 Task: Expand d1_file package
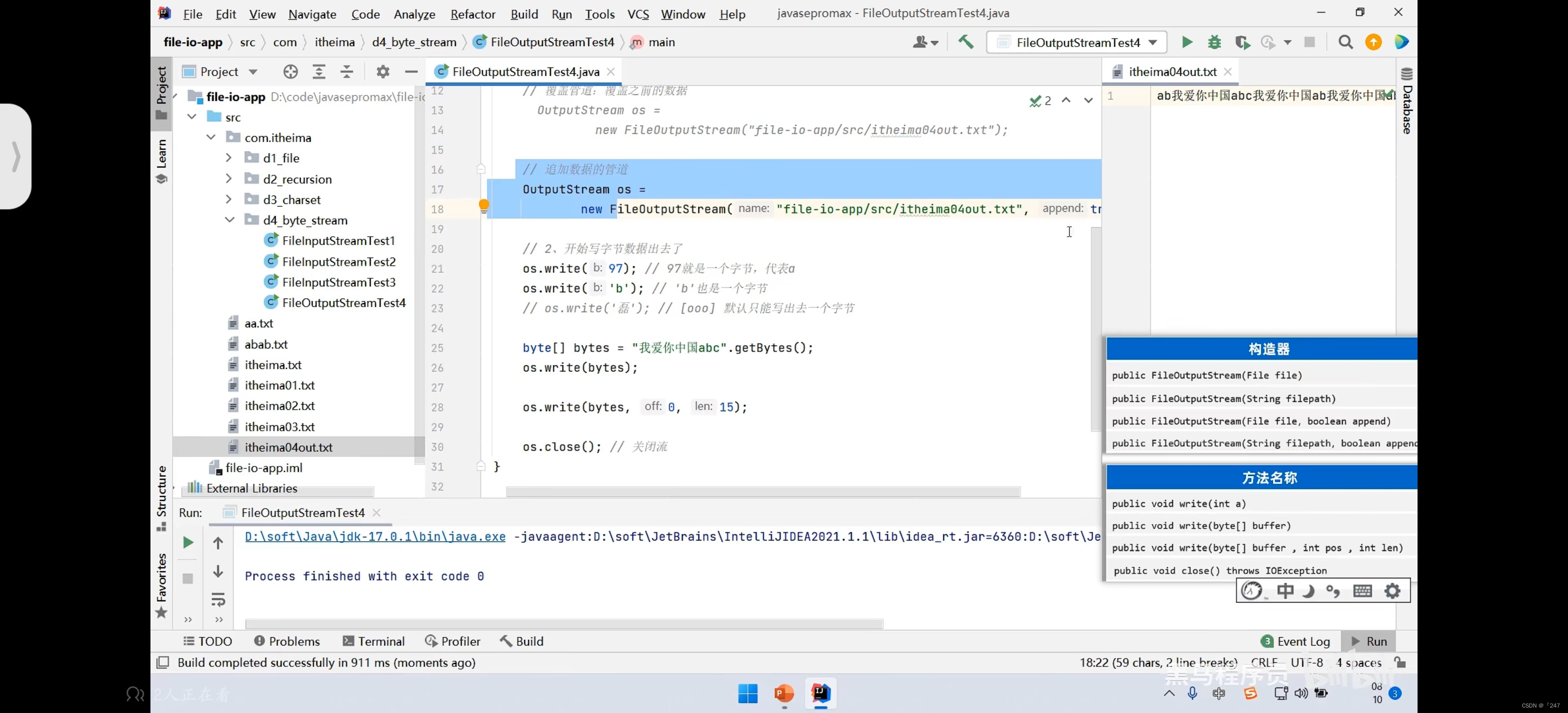tap(229, 157)
